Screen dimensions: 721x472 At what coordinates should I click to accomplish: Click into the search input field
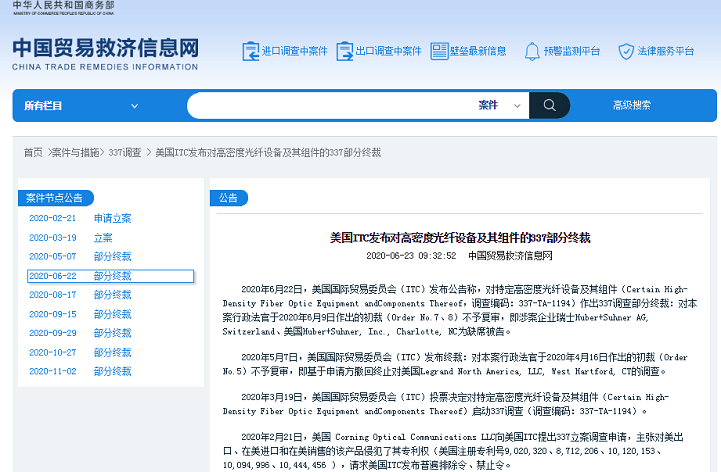[331, 105]
